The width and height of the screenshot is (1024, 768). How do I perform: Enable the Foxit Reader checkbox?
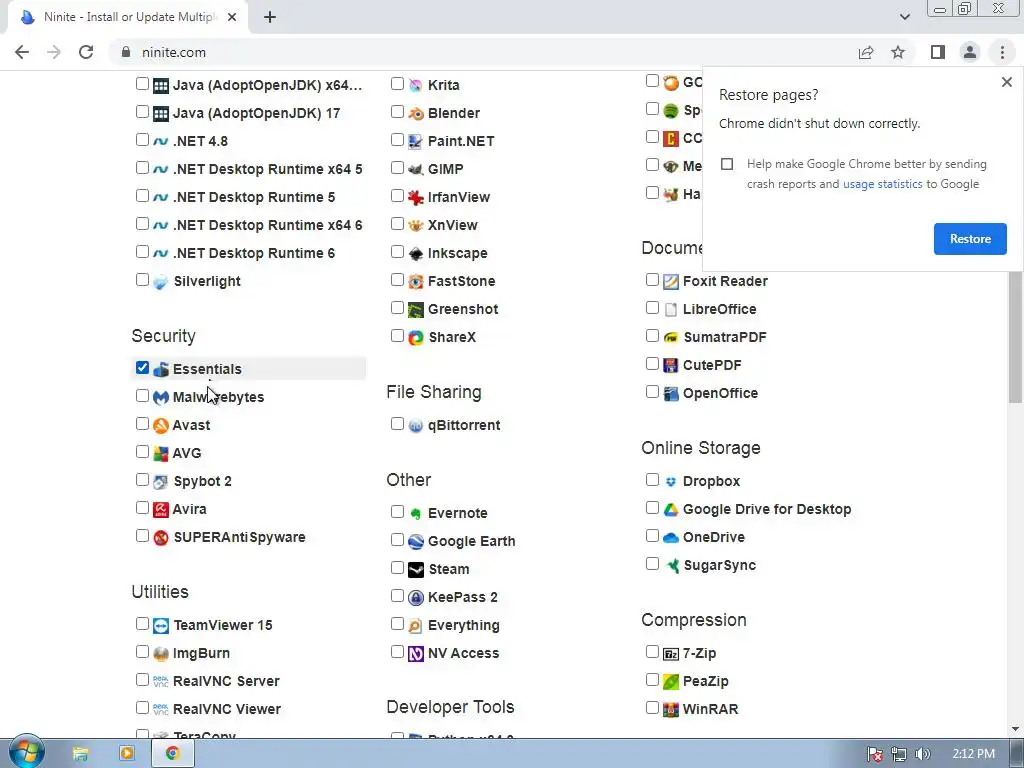[652, 280]
